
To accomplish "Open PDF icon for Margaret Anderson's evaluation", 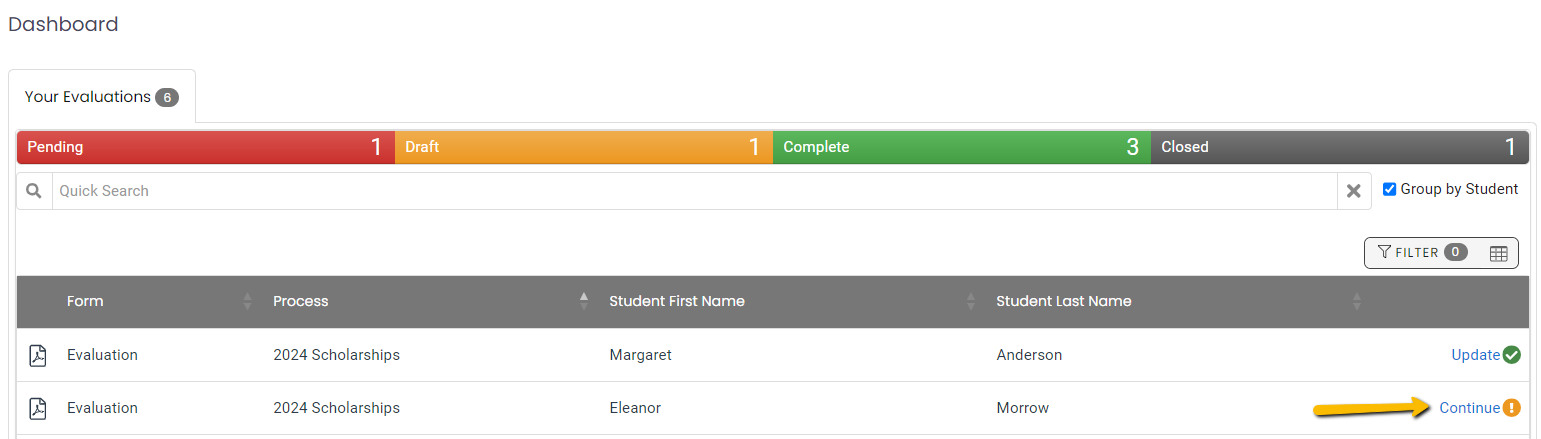I will [37, 355].
